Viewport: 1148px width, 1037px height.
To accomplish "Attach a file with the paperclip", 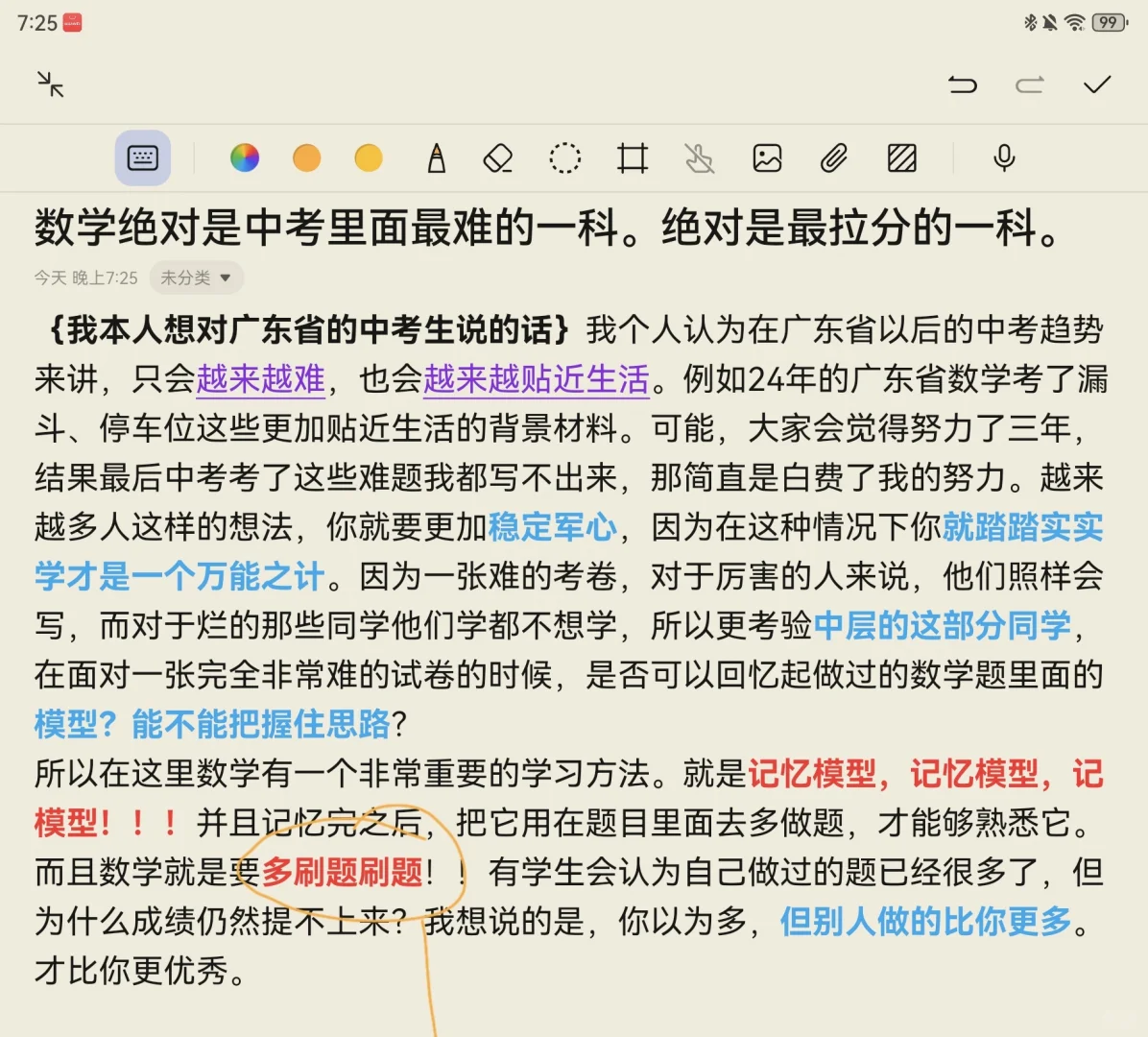I will (834, 157).
